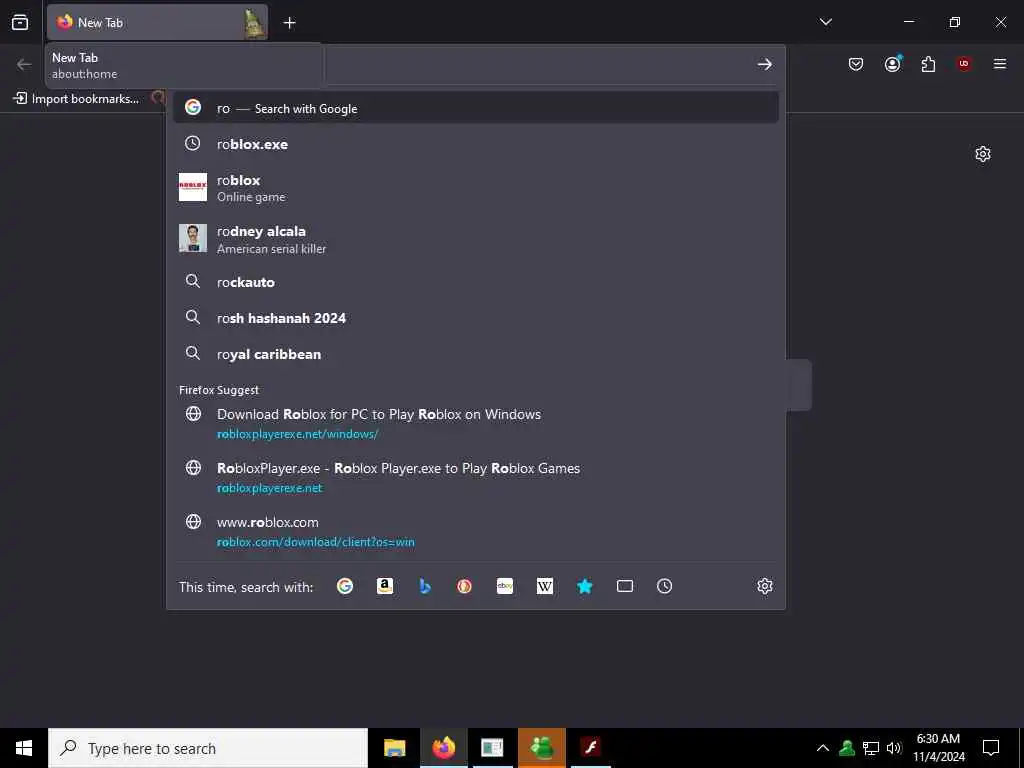Open Firefox View from the tab bar
Screen dimensions: 1024x768
20,23
